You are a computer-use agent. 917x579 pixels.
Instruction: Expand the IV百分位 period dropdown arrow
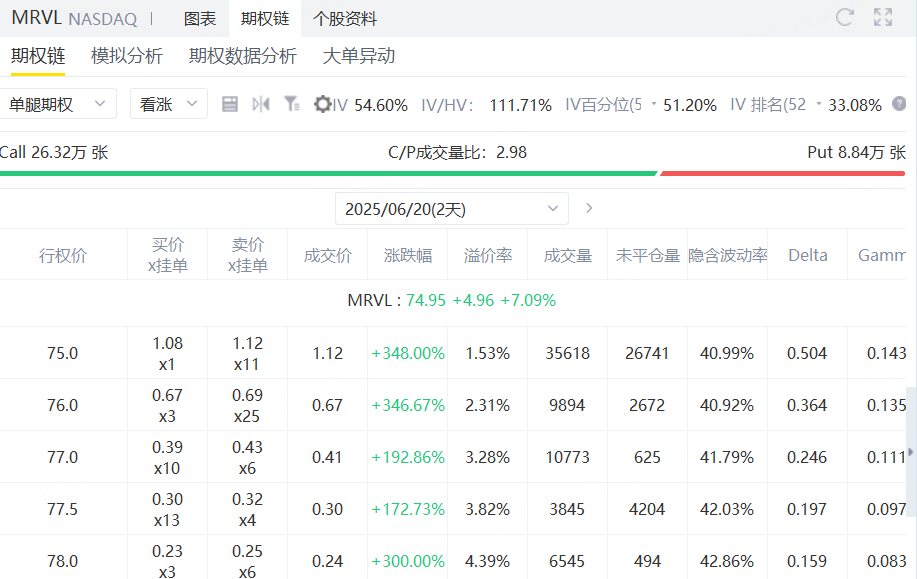(654, 104)
